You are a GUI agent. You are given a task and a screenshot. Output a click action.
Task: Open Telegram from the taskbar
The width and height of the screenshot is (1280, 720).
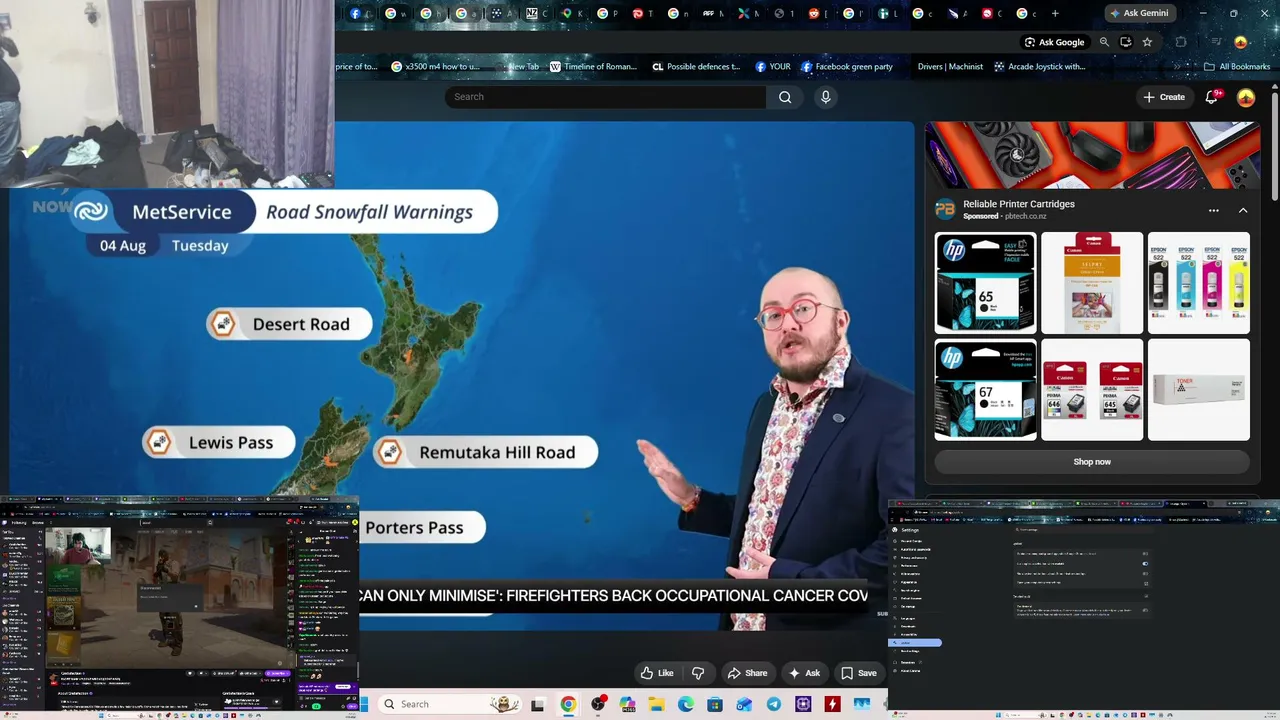[x=774, y=704]
